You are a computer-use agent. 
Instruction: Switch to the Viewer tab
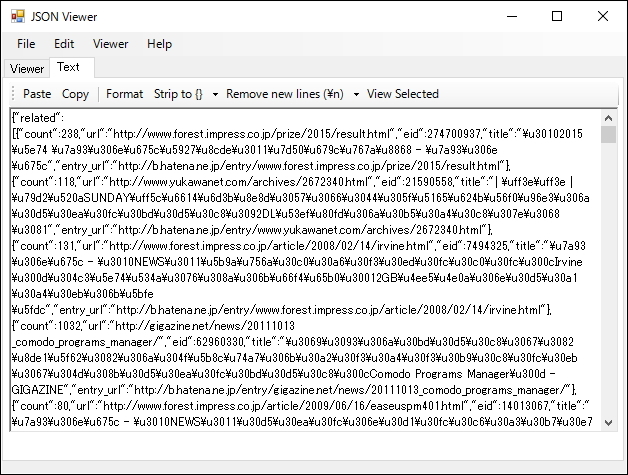(27, 69)
